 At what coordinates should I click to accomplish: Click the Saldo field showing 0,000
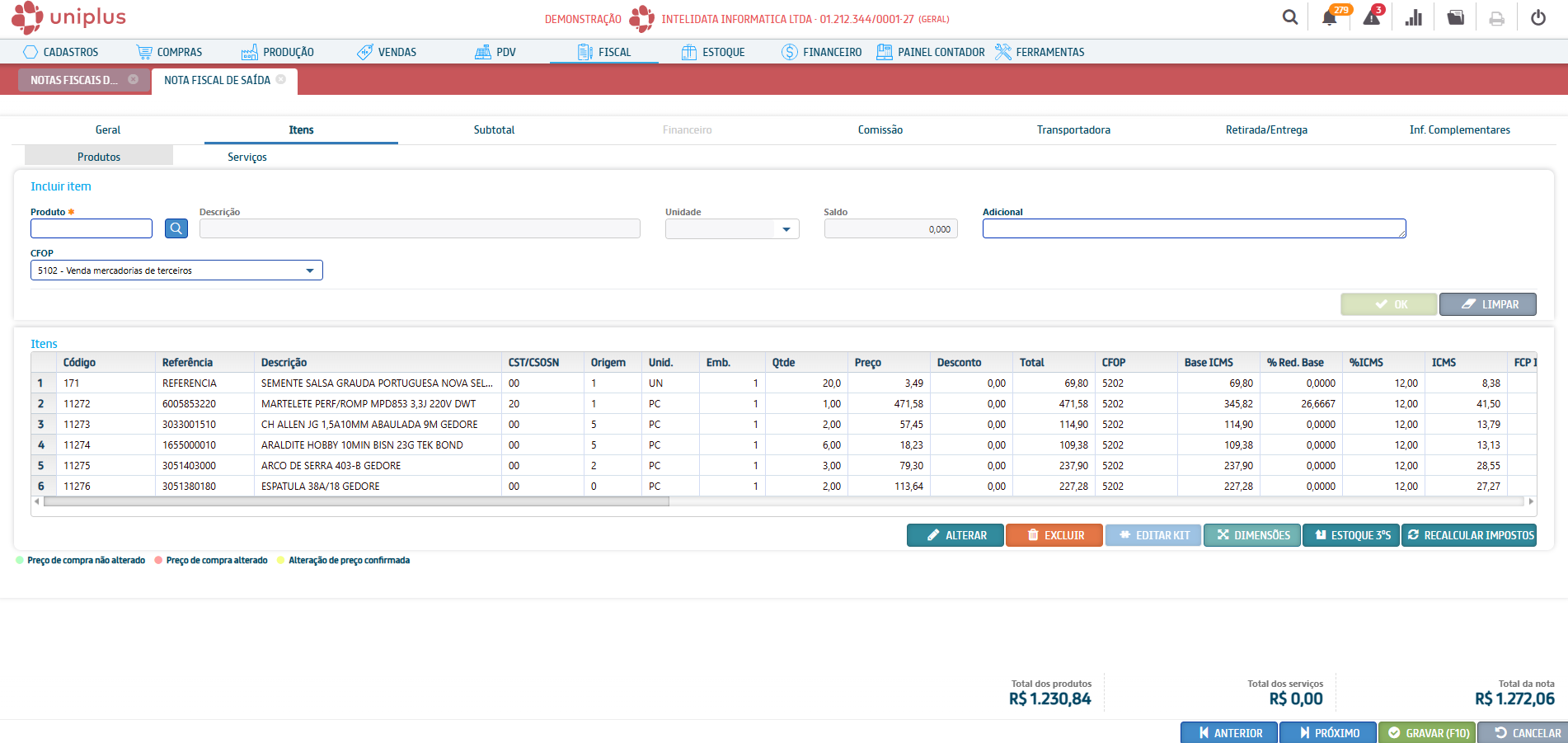[x=890, y=228]
